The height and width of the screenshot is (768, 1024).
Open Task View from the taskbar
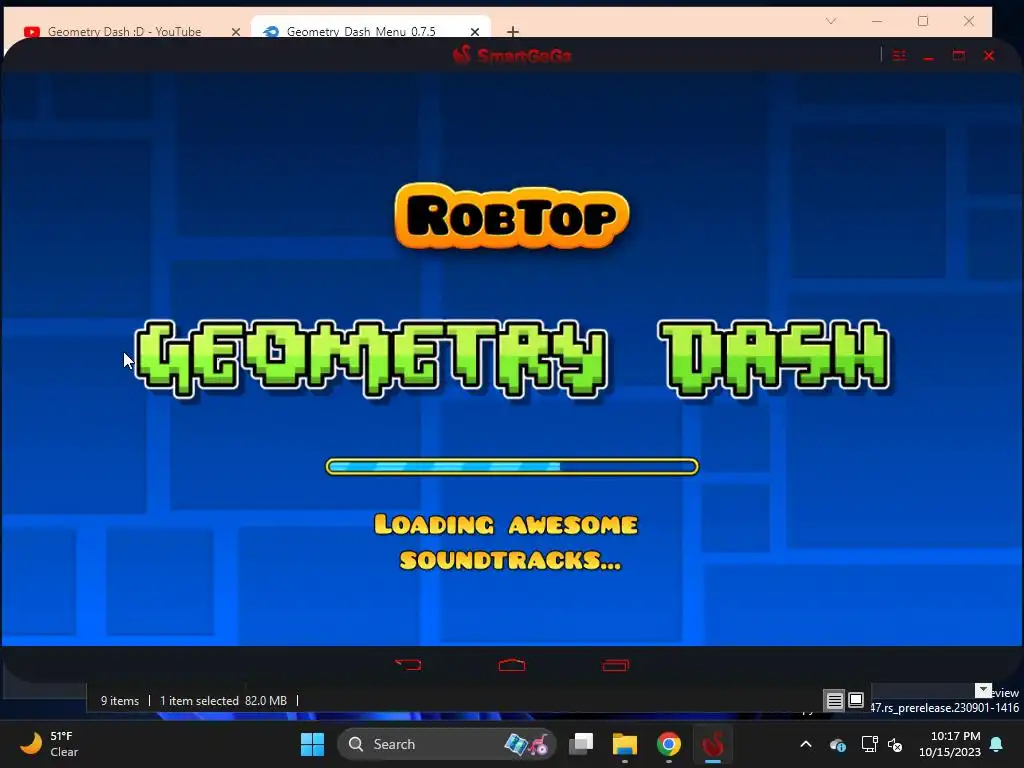pyautogui.click(x=581, y=744)
